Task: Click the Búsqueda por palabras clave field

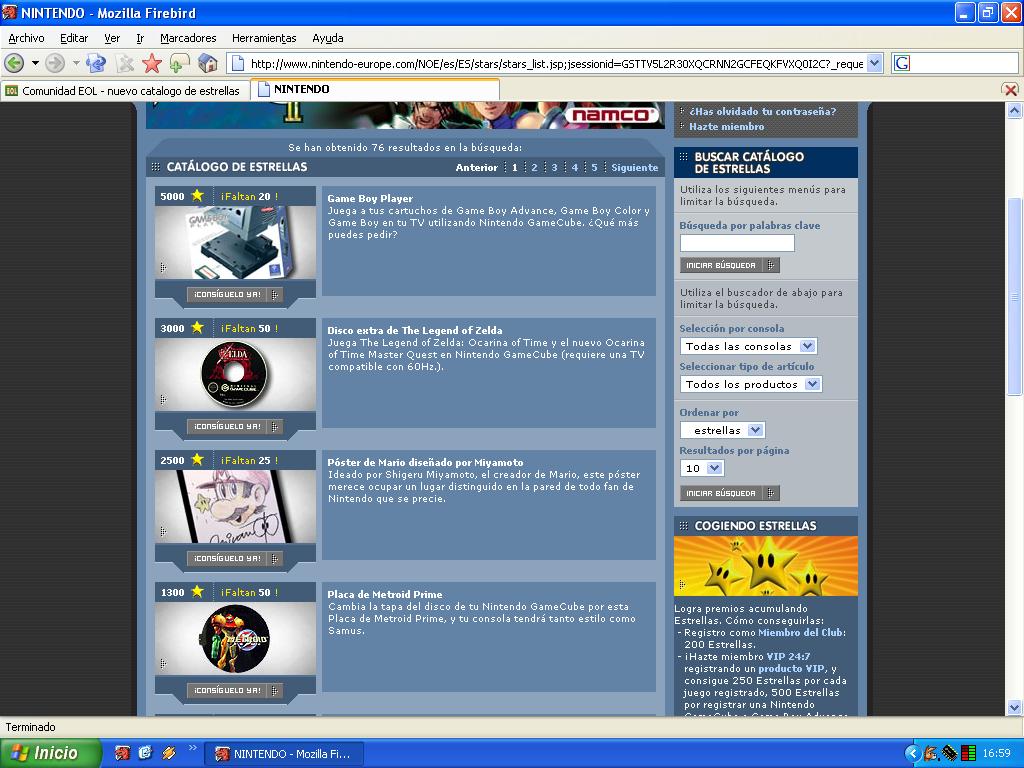Action: (737, 243)
